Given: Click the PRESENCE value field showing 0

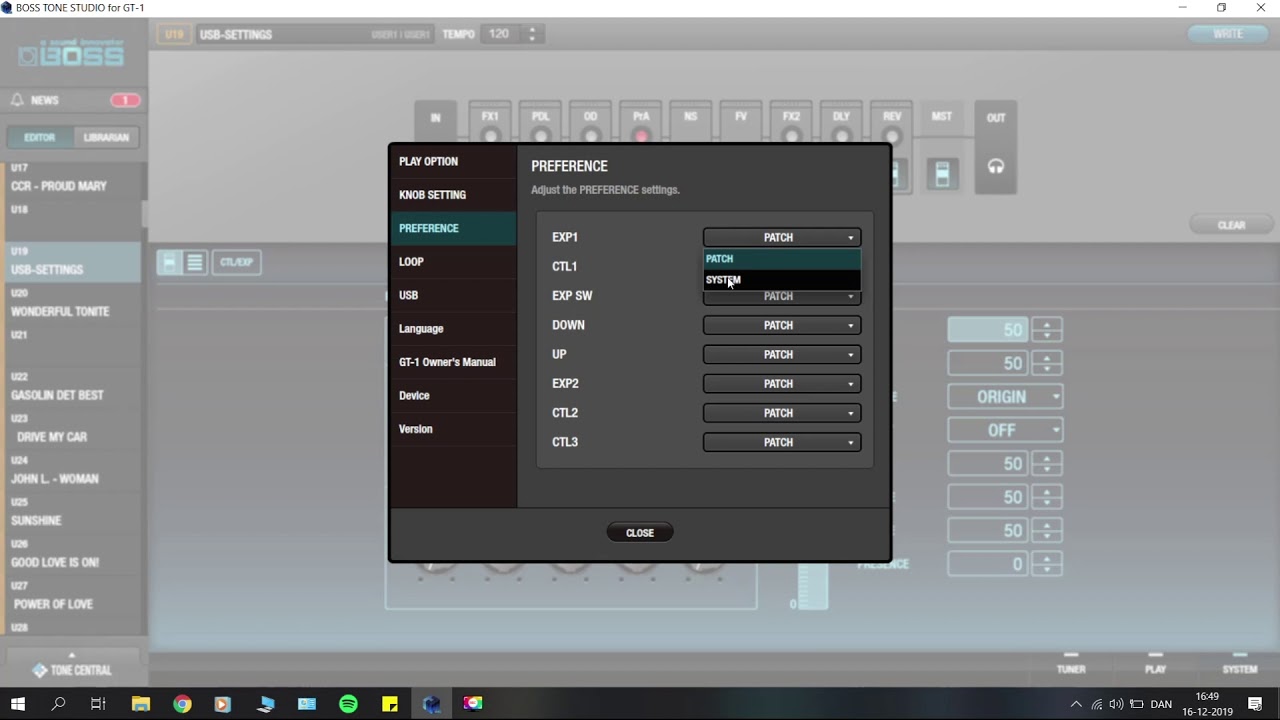Looking at the screenshot, I should point(987,564).
